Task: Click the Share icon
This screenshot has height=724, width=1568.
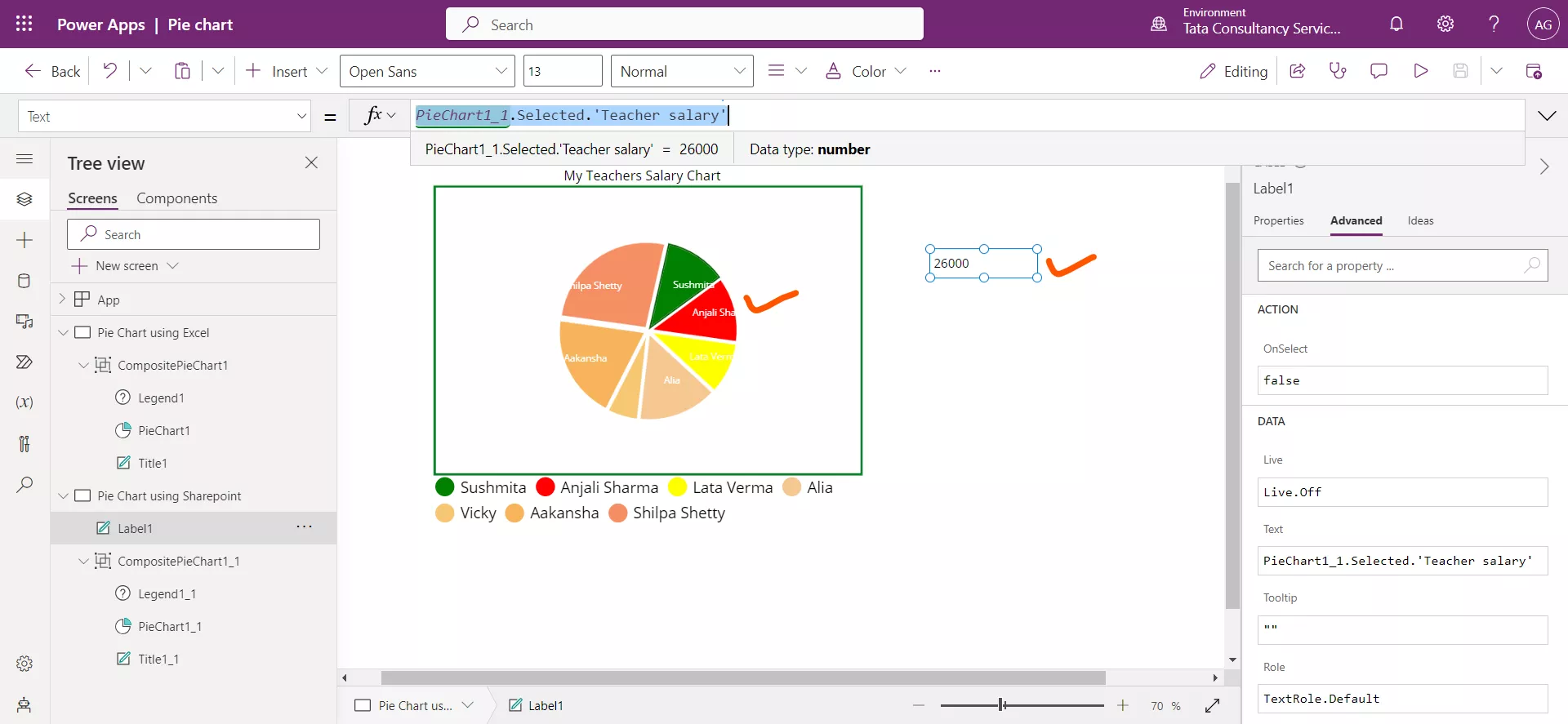Action: click(1297, 71)
